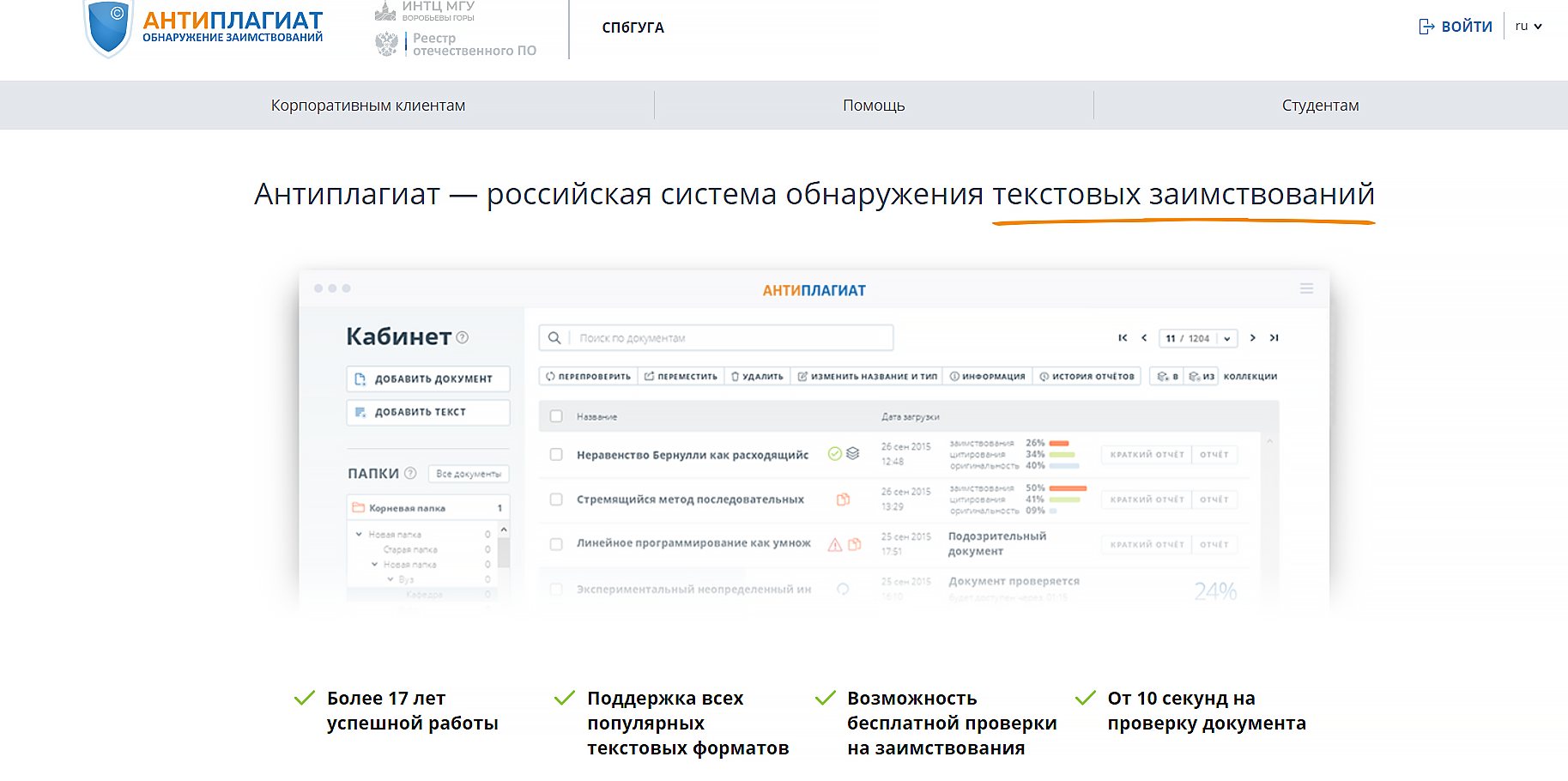The height and width of the screenshot is (781, 1568).
Task: Open the 11 / 1204 page dropdown
Action: pos(1198,338)
